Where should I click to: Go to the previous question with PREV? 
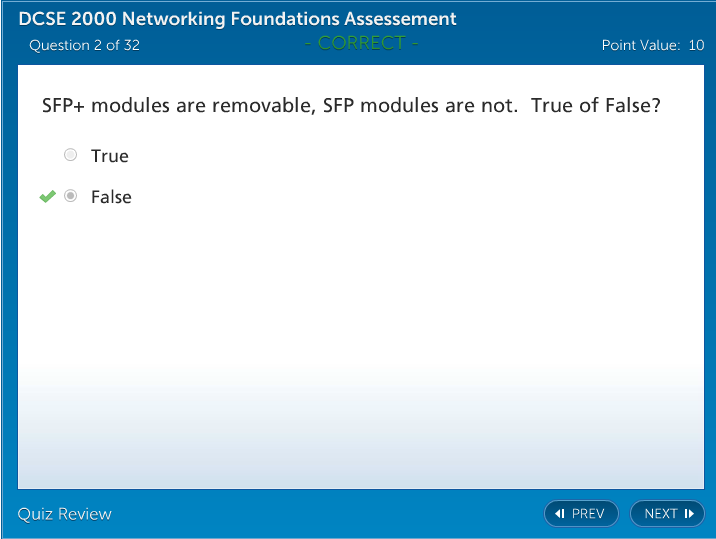[x=581, y=514]
